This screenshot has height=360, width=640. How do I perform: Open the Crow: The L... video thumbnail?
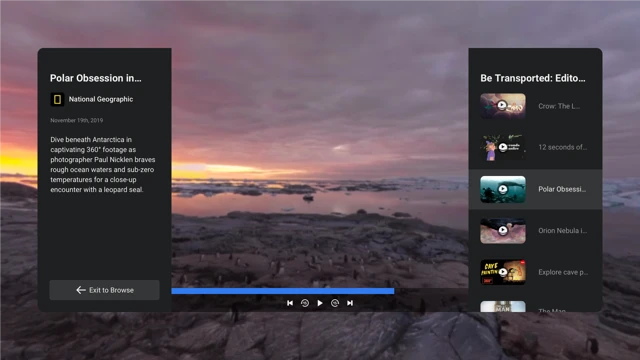click(503, 106)
